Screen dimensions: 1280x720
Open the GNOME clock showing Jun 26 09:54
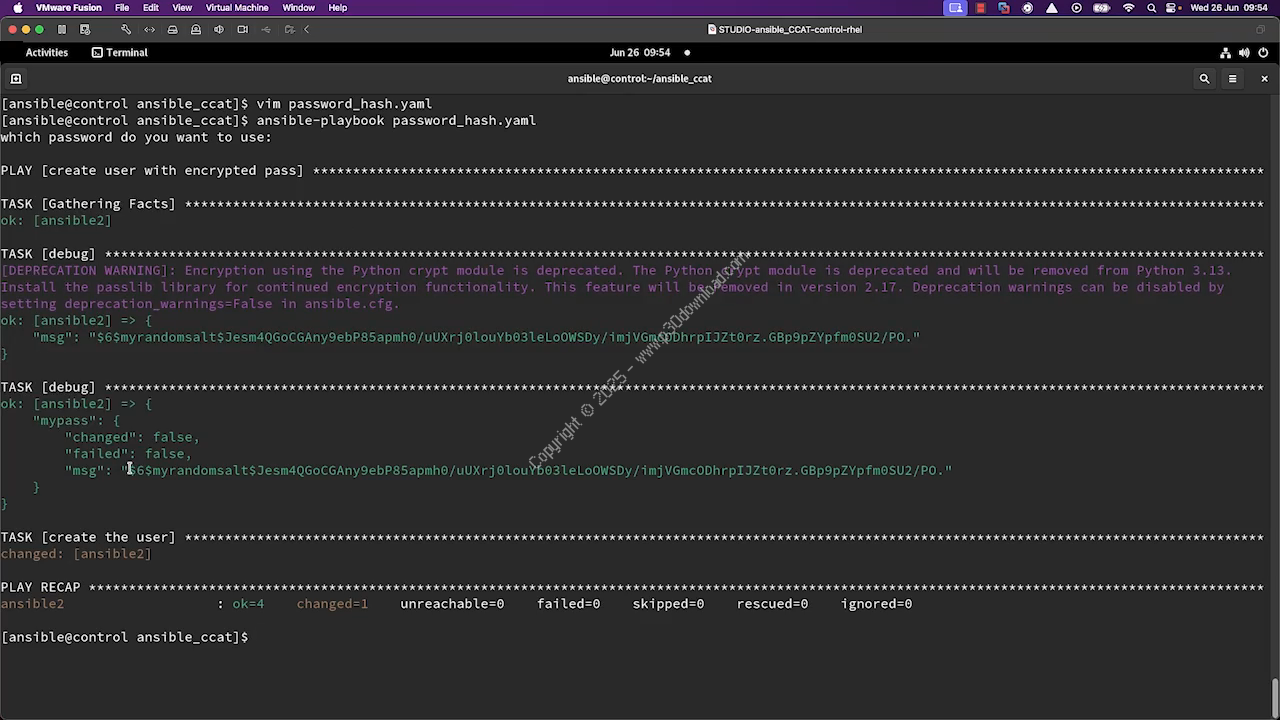(640, 52)
